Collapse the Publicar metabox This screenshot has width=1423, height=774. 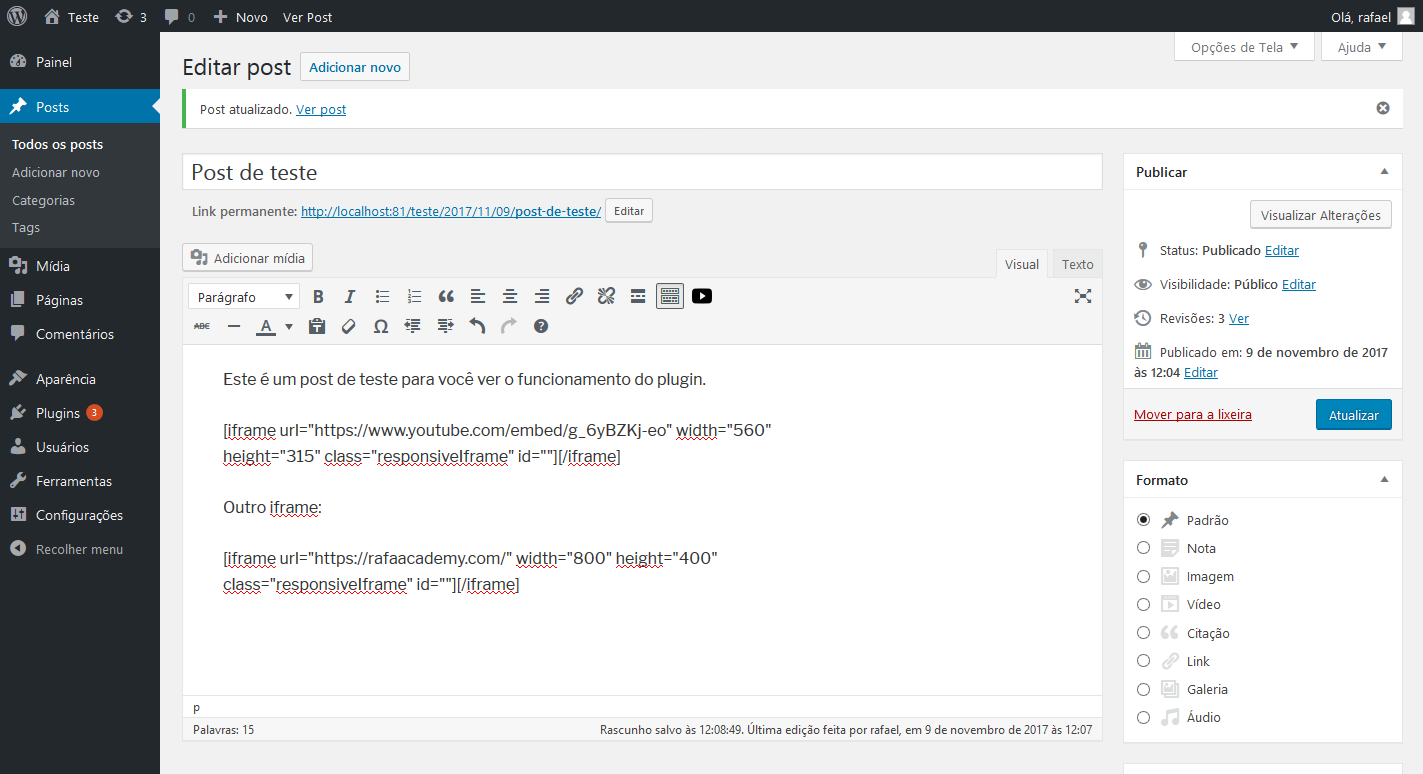click(x=1385, y=171)
